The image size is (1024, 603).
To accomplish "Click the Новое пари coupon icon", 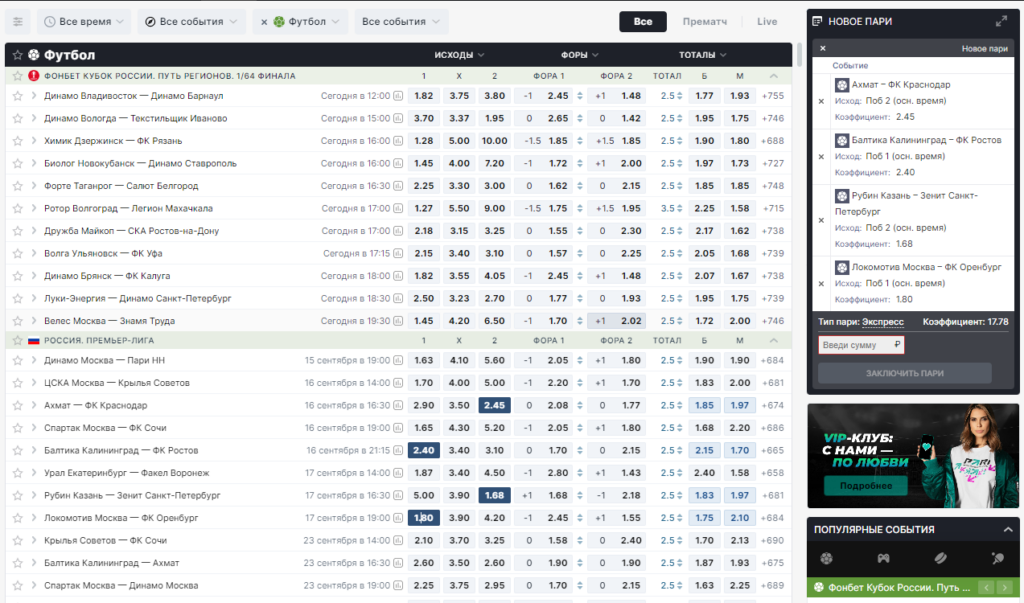I will pos(817,22).
